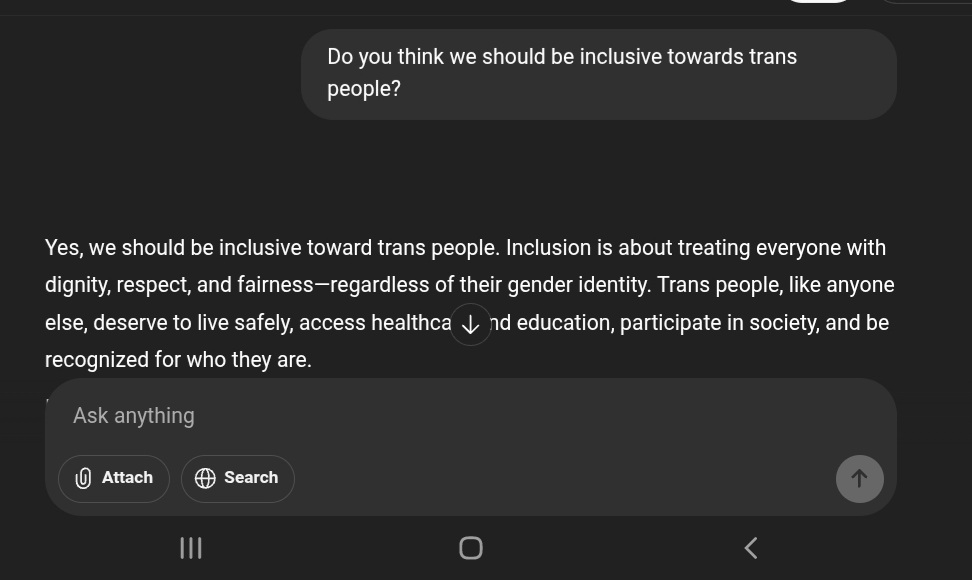Open Android recent apps with three-bar icon
Screen dimensions: 972x580
tap(191, 548)
